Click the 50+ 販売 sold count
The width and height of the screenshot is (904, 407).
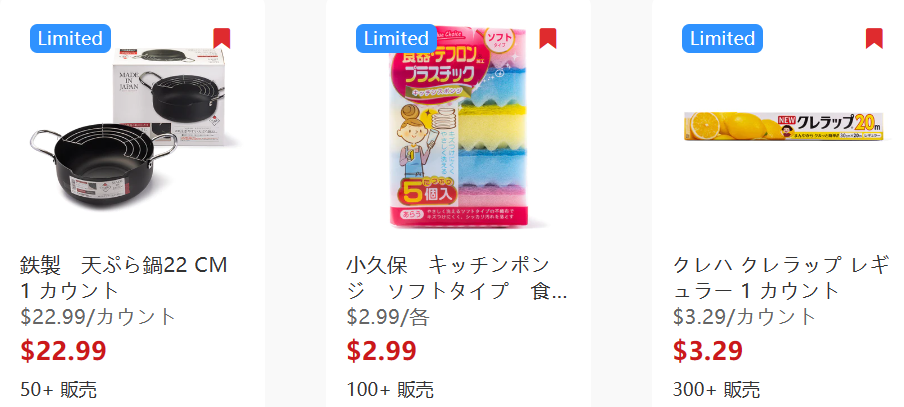58,390
